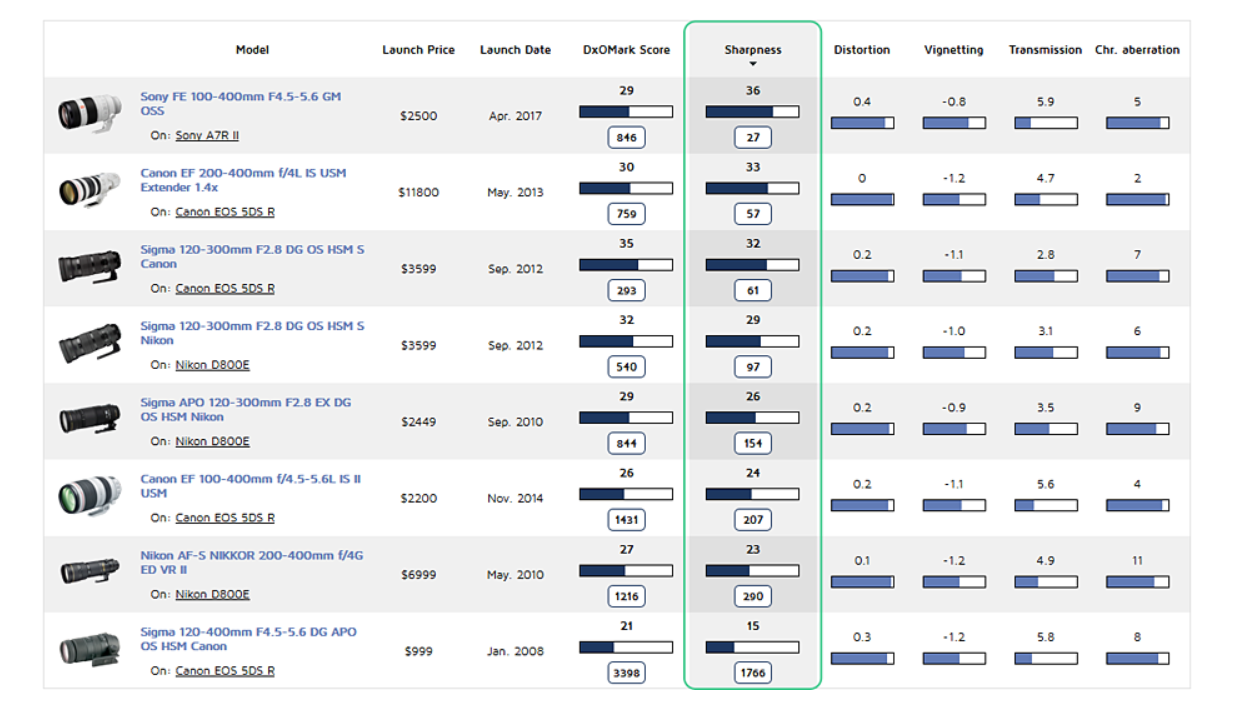This screenshot has width=1252, height=706.
Task: Click the Canon EF 200-400mm lens thumbnail
Action: [89, 189]
